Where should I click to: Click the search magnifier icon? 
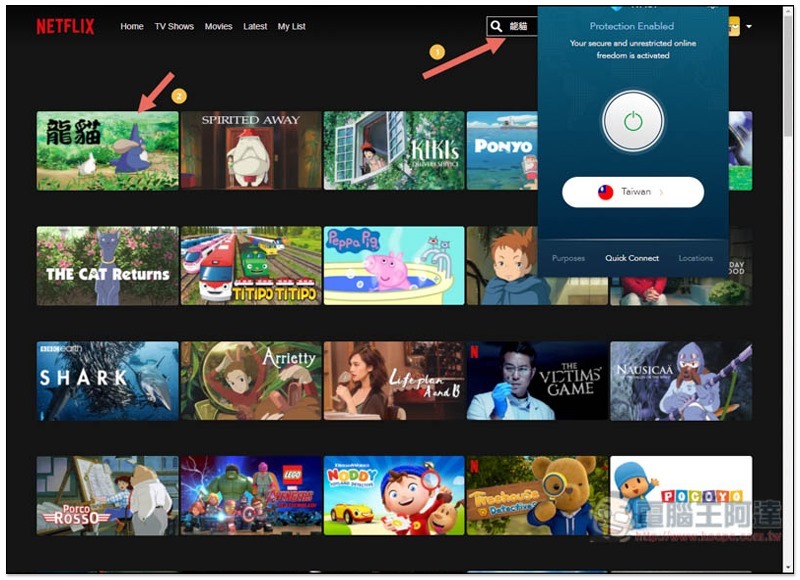(x=496, y=26)
